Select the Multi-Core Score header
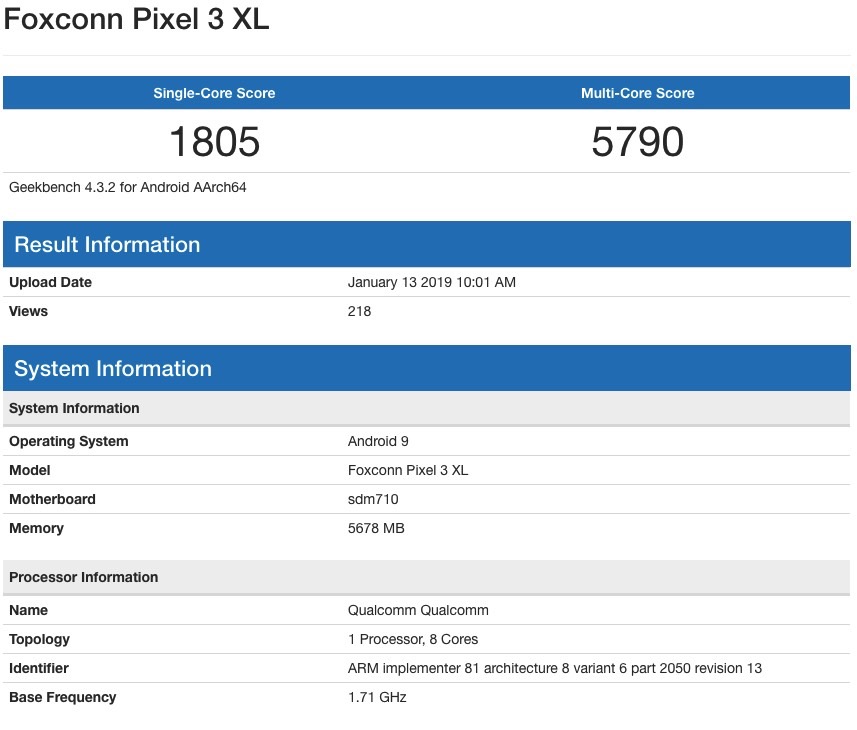Screen dimensions: 857x730 (x=637, y=93)
